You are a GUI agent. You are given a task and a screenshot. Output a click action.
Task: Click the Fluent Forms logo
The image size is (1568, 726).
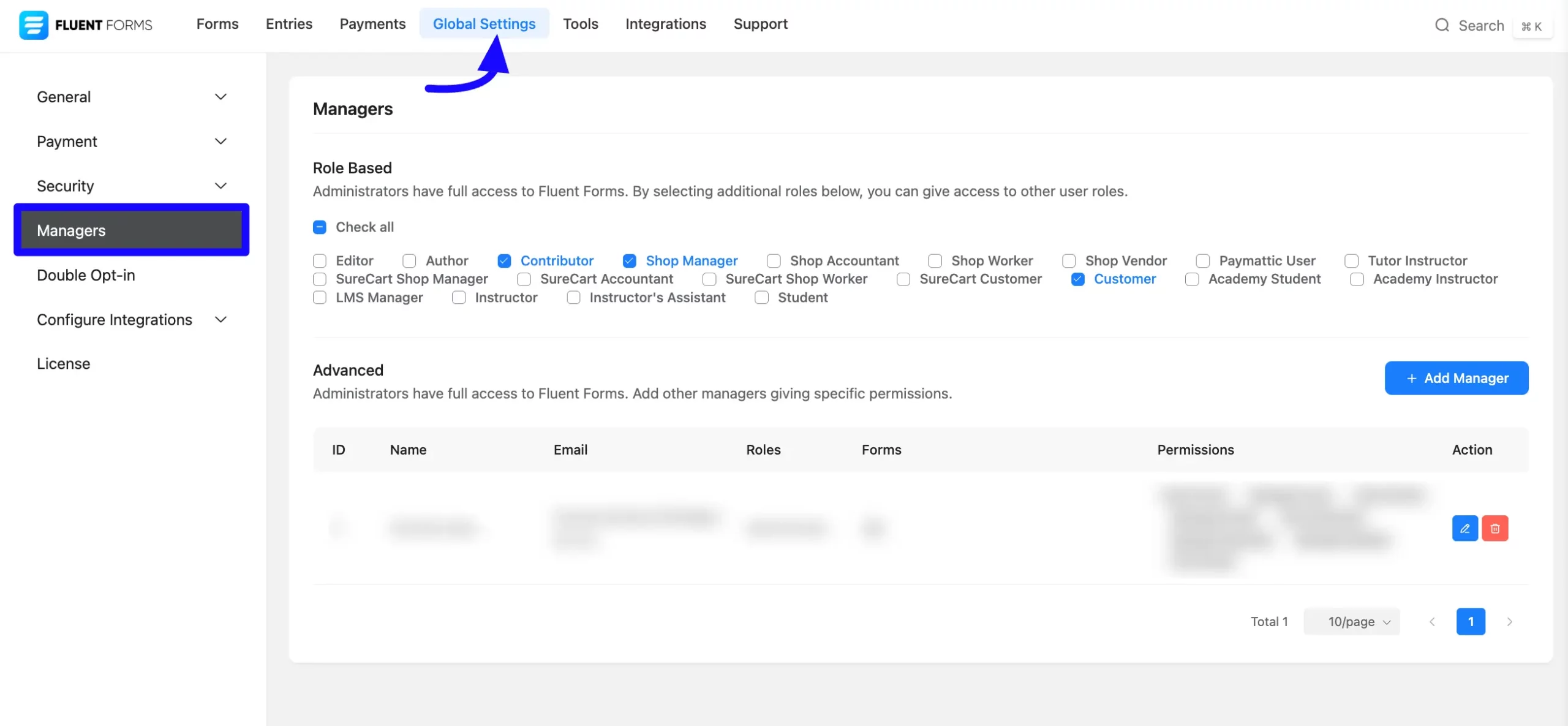click(x=86, y=25)
